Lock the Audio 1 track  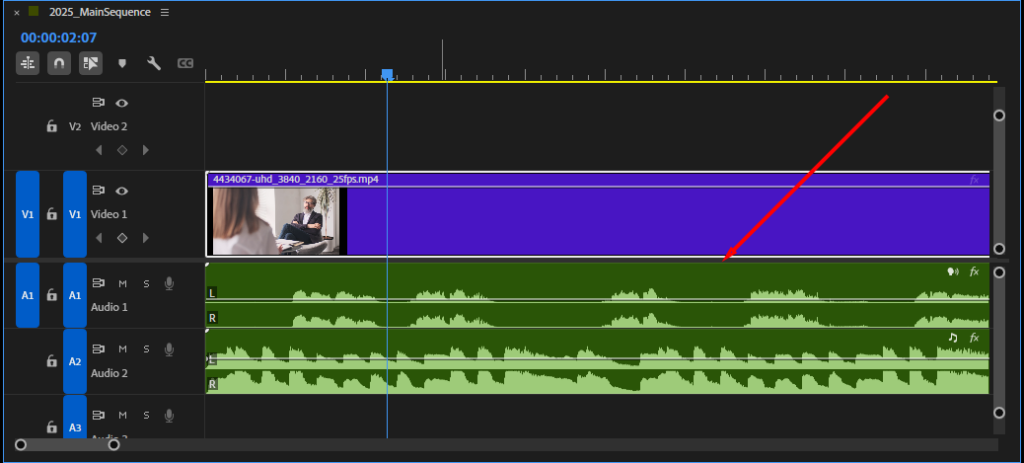point(52,295)
